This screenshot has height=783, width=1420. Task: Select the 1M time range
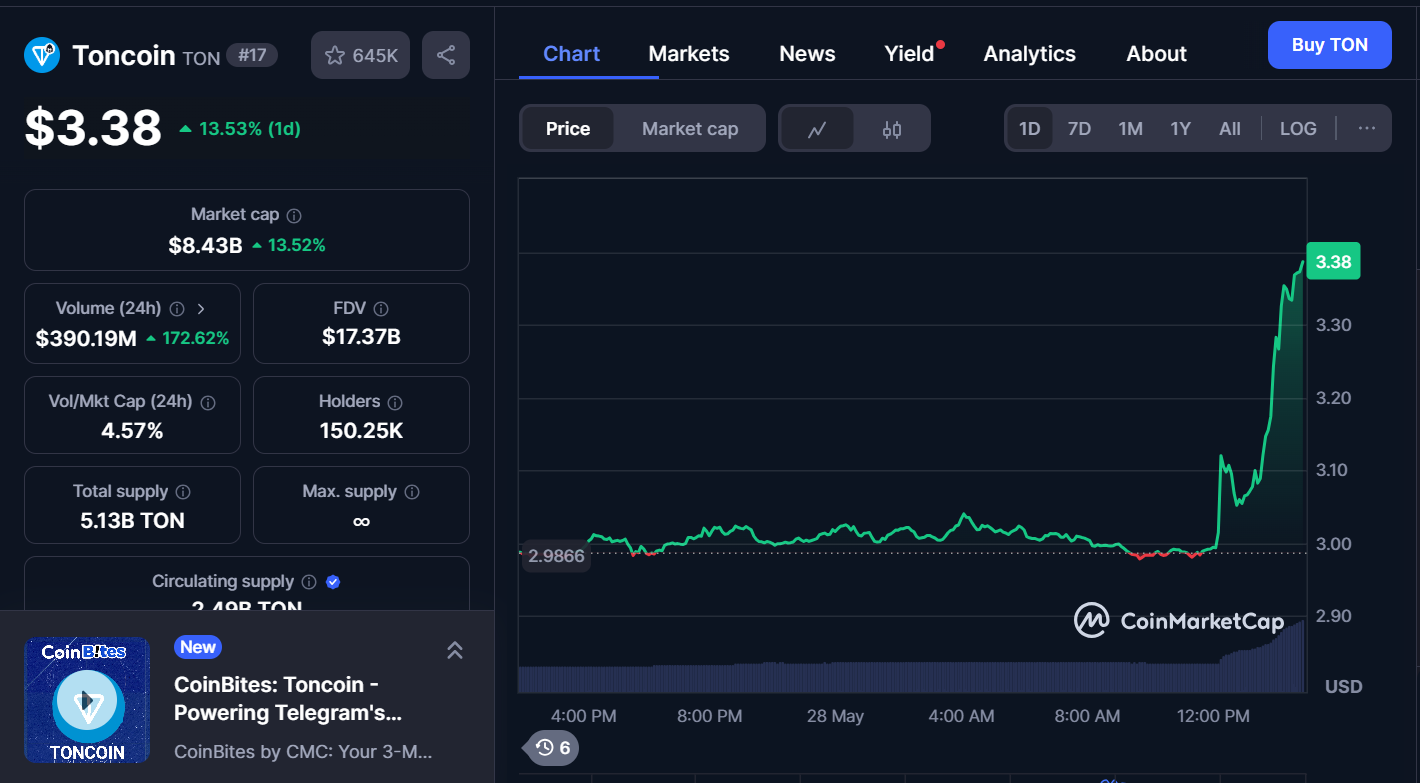[1130, 128]
